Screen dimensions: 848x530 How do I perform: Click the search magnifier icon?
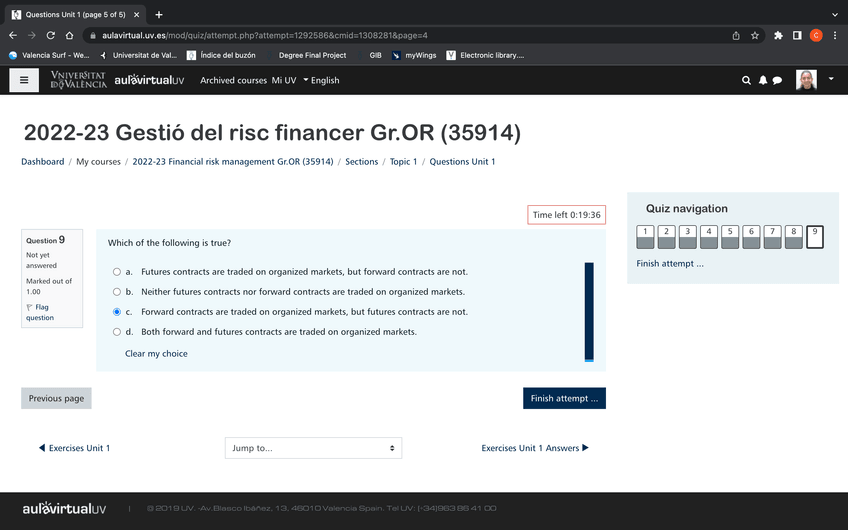pyautogui.click(x=746, y=80)
